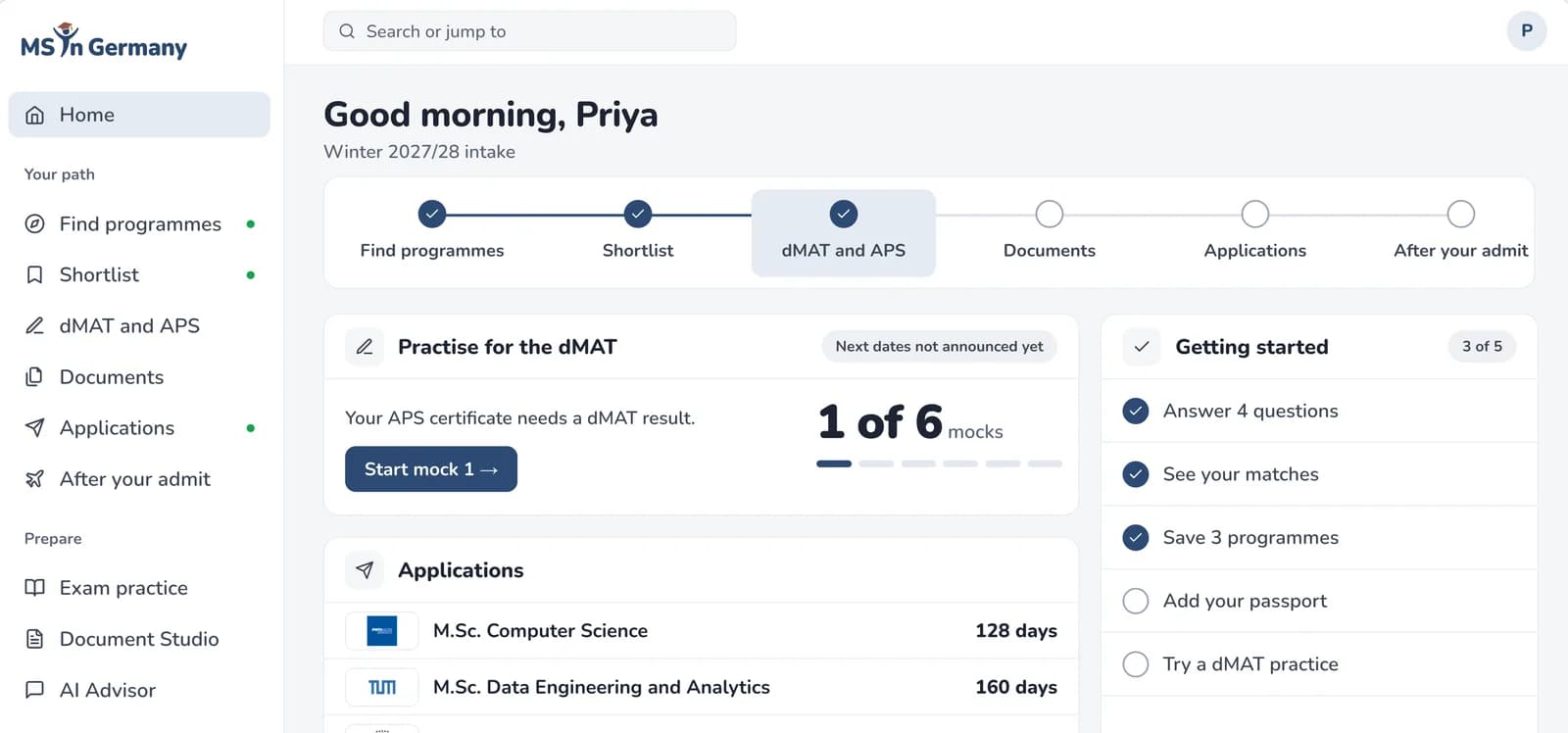
Task: Click the MS in Germany logo
Action: pos(104,41)
